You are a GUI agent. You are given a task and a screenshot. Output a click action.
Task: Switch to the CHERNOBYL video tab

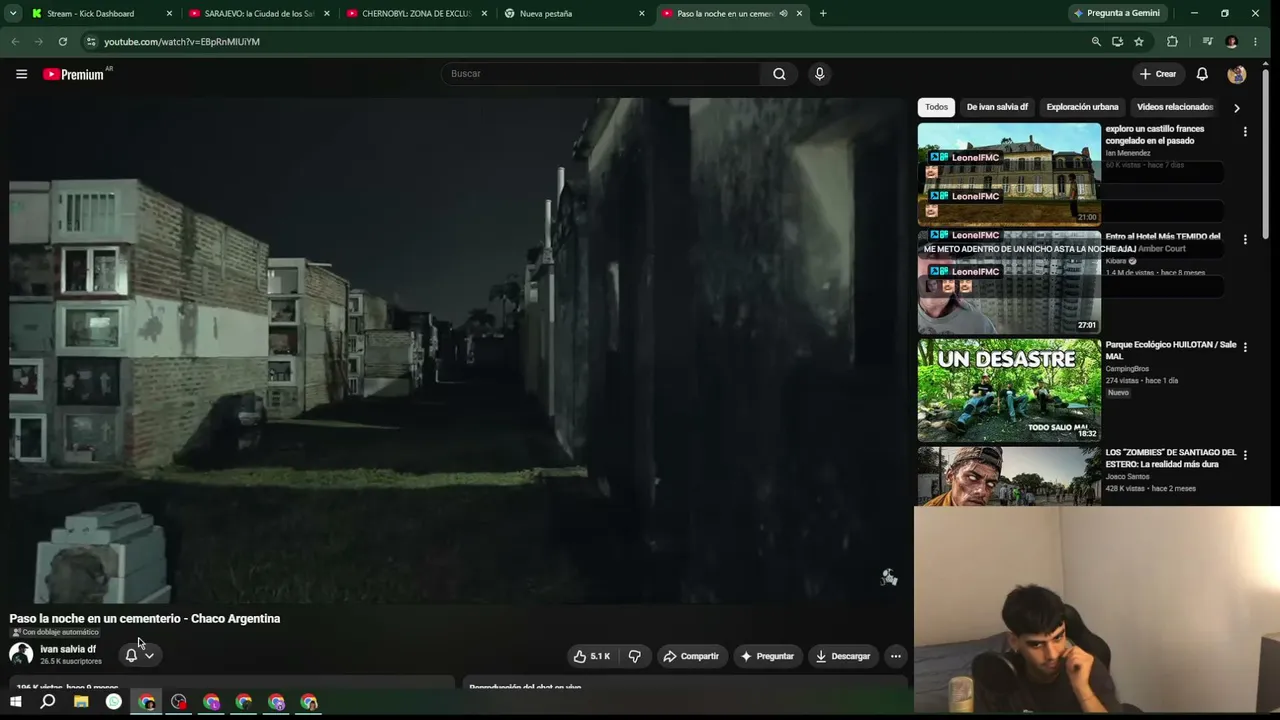(x=417, y=14)
